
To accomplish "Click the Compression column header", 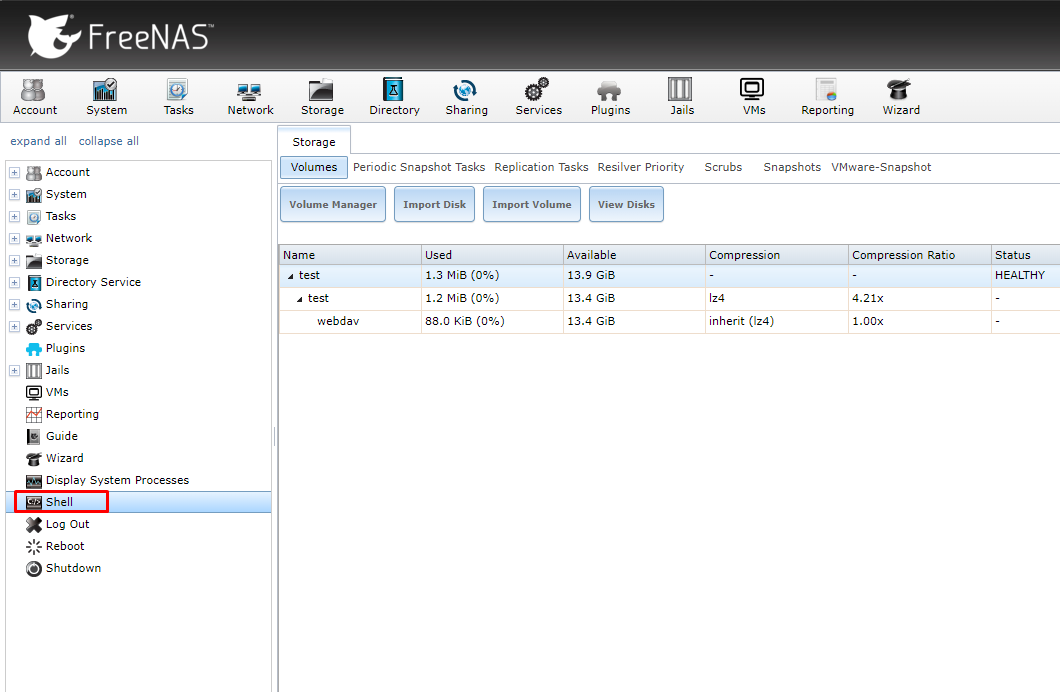I will 777,255.
